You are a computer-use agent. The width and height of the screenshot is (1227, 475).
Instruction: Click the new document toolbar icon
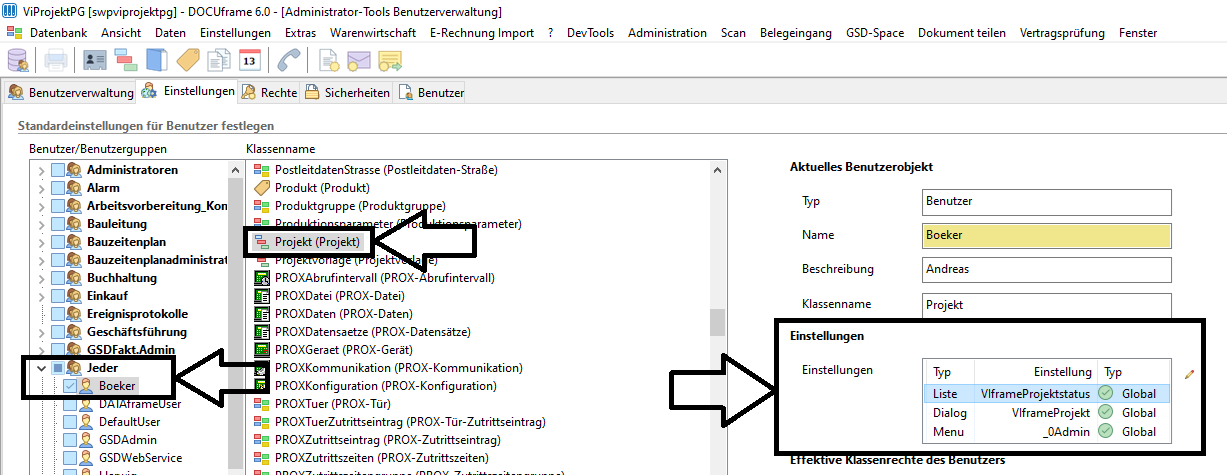[329, 60]
